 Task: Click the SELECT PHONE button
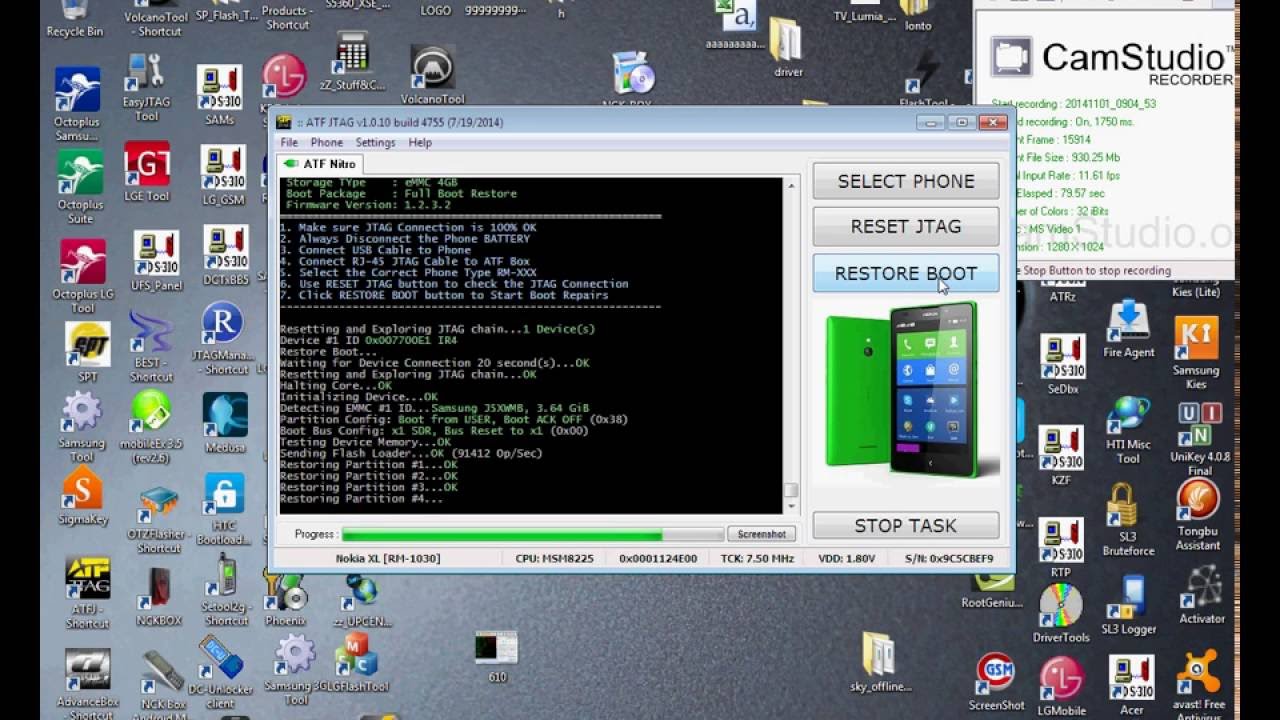click(906, 181)
